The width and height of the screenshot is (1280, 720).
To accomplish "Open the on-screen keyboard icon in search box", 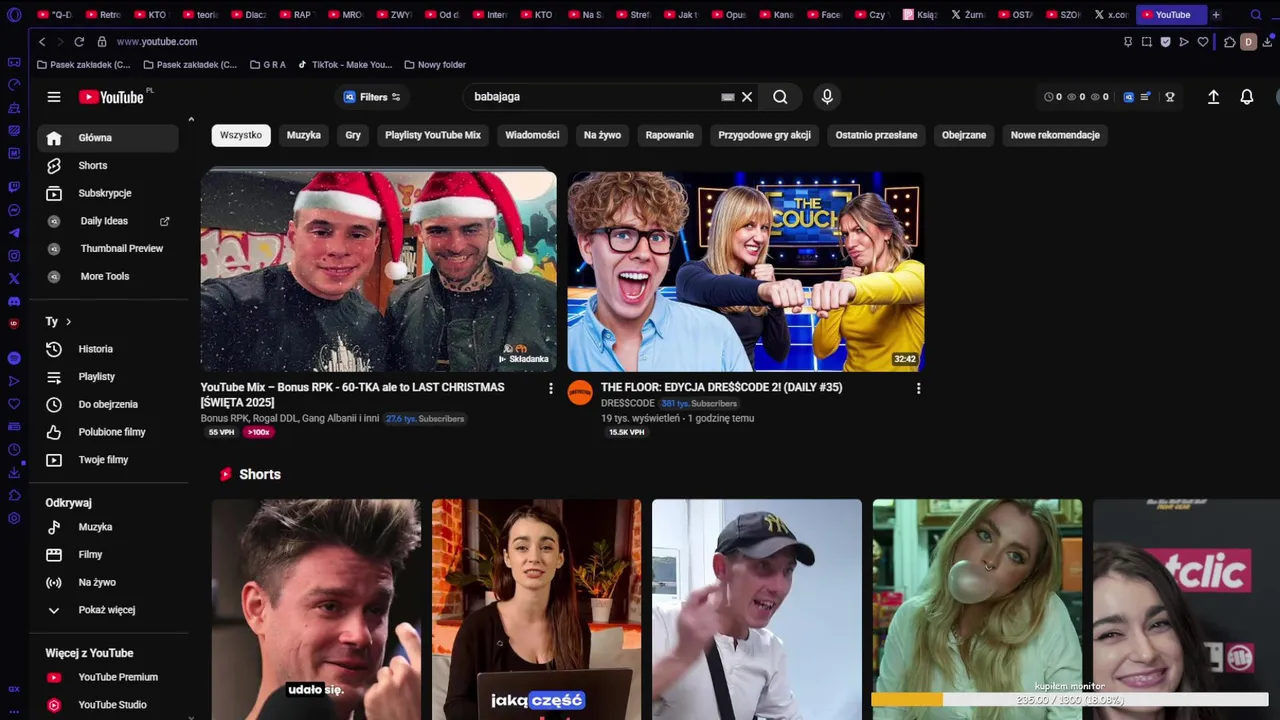I will [x=728, y=97].
